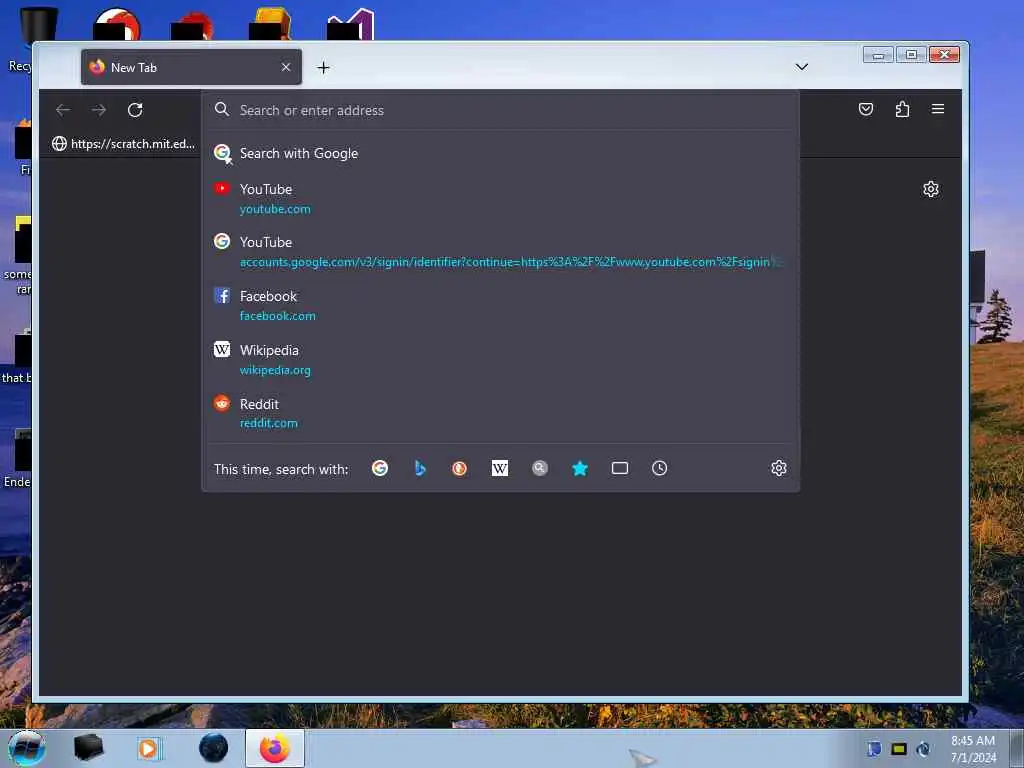The height and width of the screenshot is (768, 1024).
Task: Click the magnifier icon in address bar
Action: [x=222, y=110]
